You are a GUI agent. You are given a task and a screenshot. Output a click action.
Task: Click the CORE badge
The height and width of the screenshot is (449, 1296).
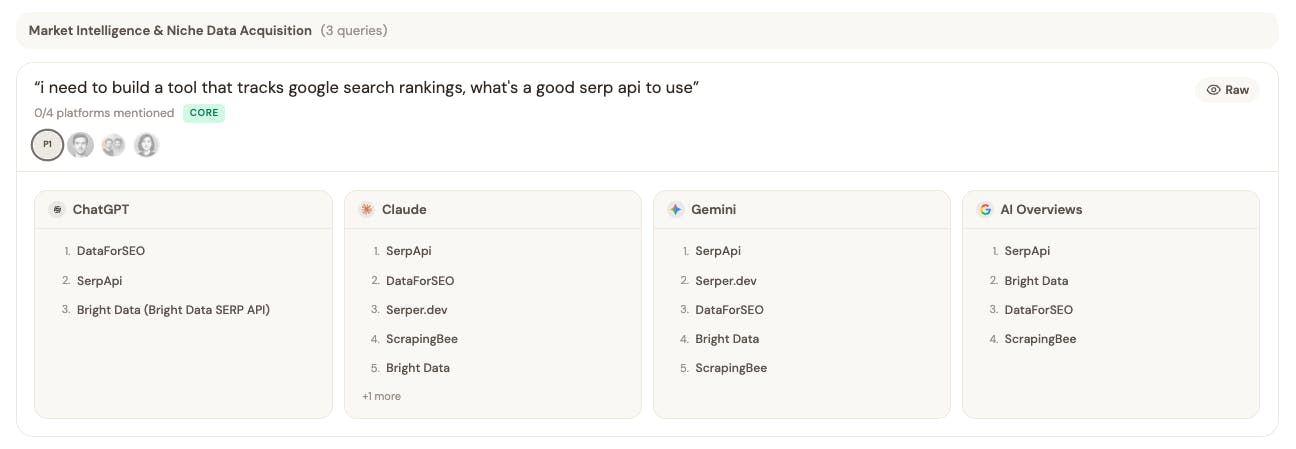pyautogui.click(x=204, y=113)
